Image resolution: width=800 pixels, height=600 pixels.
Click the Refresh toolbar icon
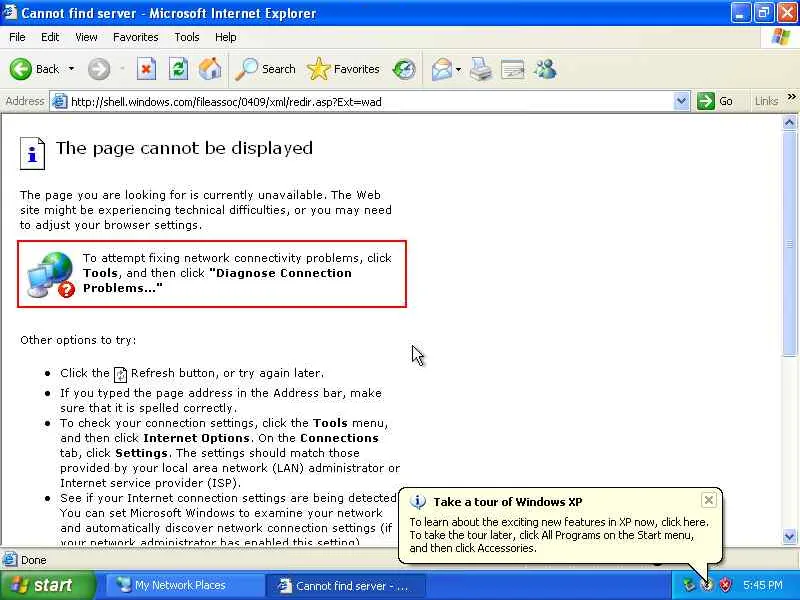point(179,69)
